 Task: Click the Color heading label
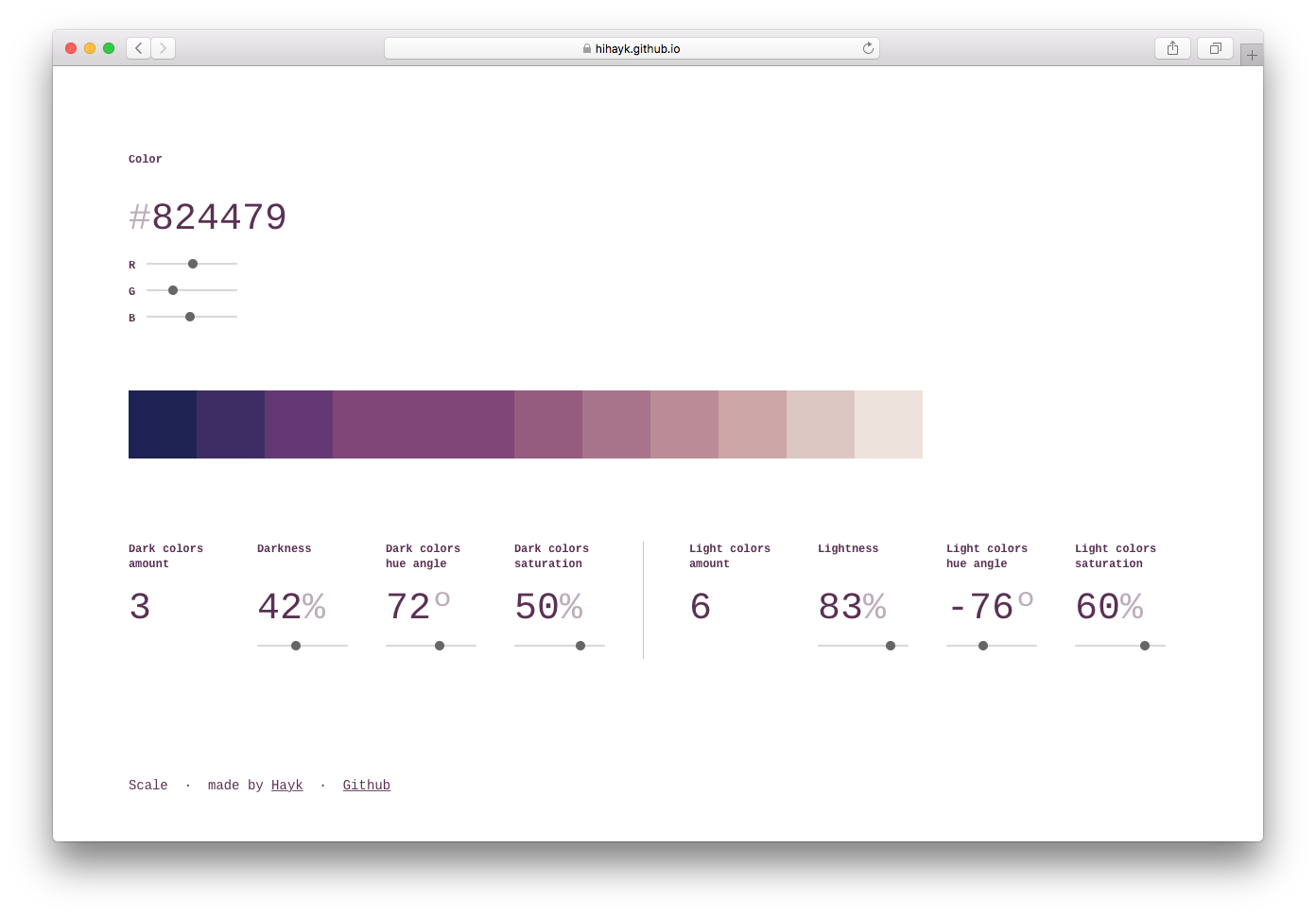click(x=146, y=159)
